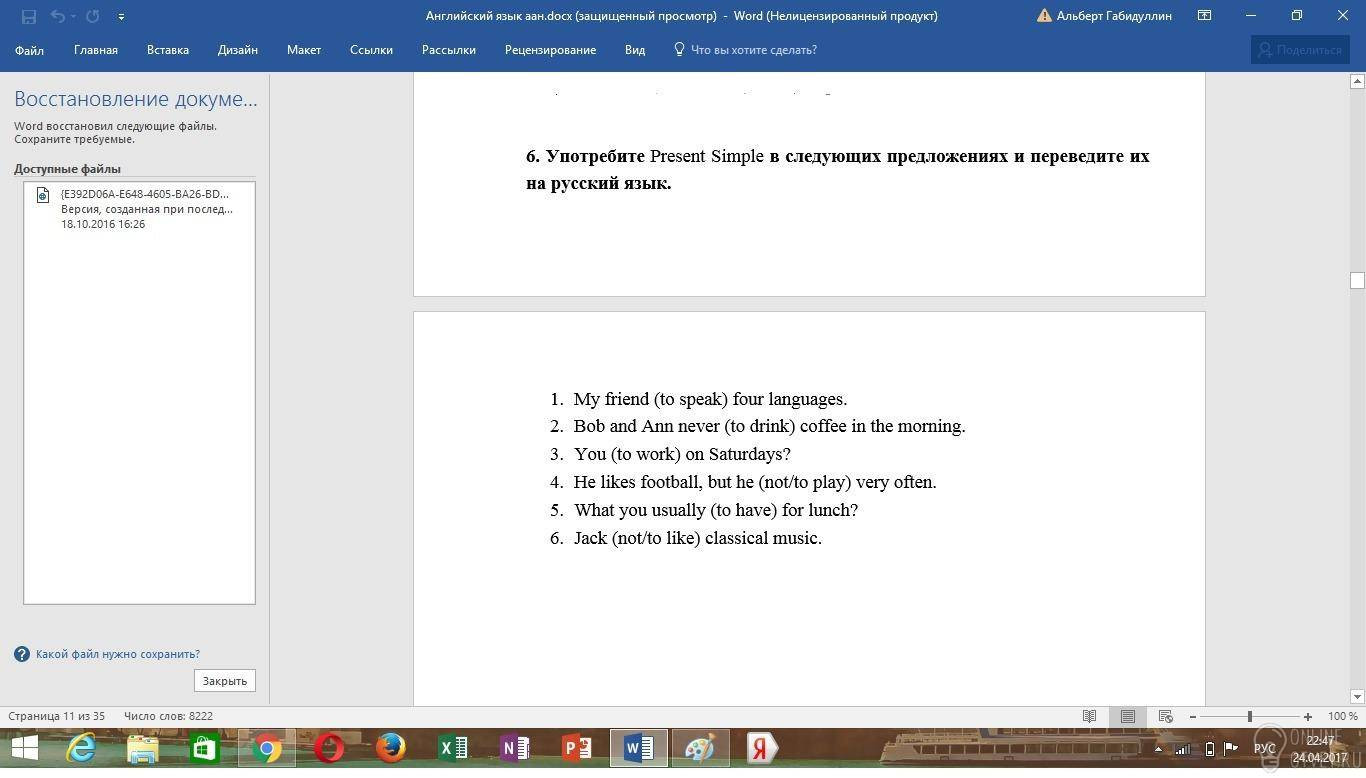
Task: Open the Windows Start button
Action: 24,748
